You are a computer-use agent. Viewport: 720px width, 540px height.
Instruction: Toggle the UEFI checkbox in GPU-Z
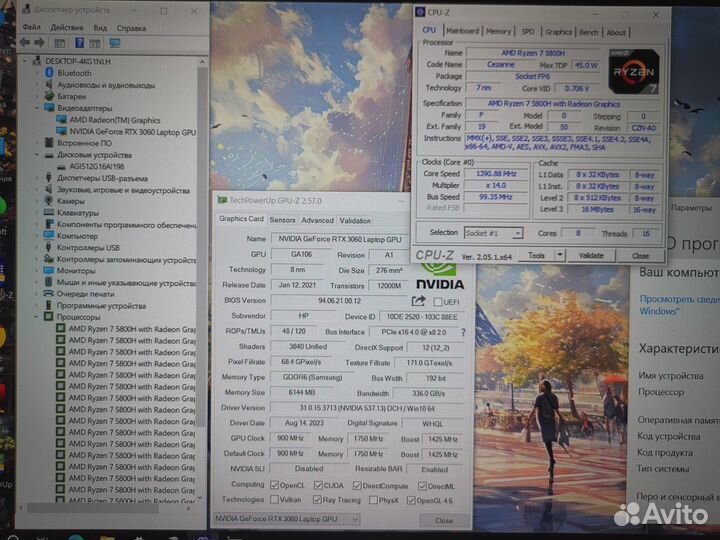point(438,302)
